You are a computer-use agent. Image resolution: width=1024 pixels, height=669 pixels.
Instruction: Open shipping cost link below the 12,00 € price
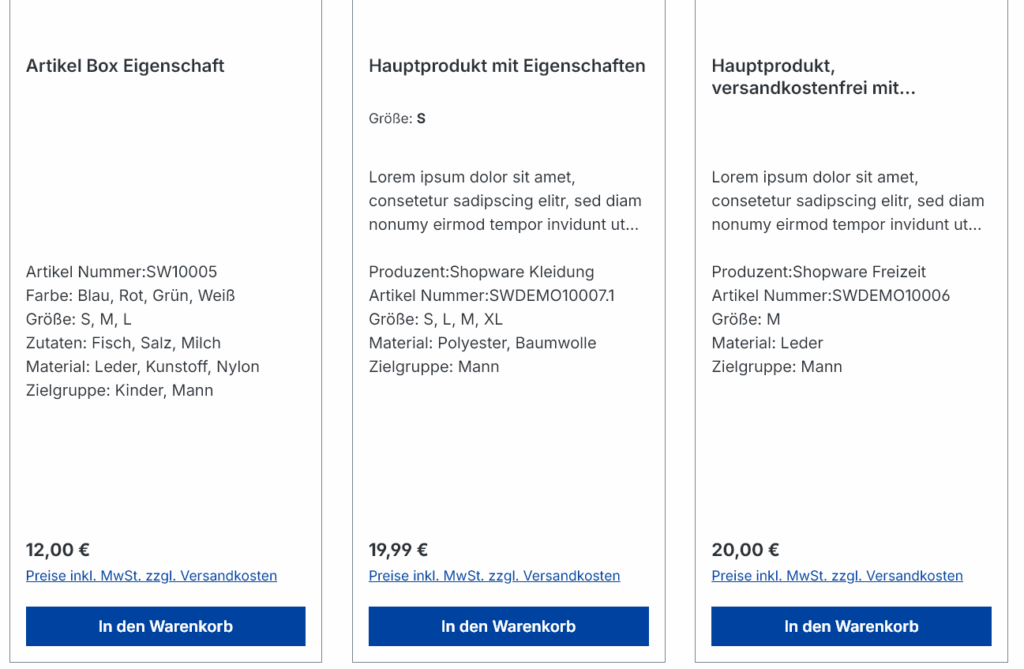[152, 576]
